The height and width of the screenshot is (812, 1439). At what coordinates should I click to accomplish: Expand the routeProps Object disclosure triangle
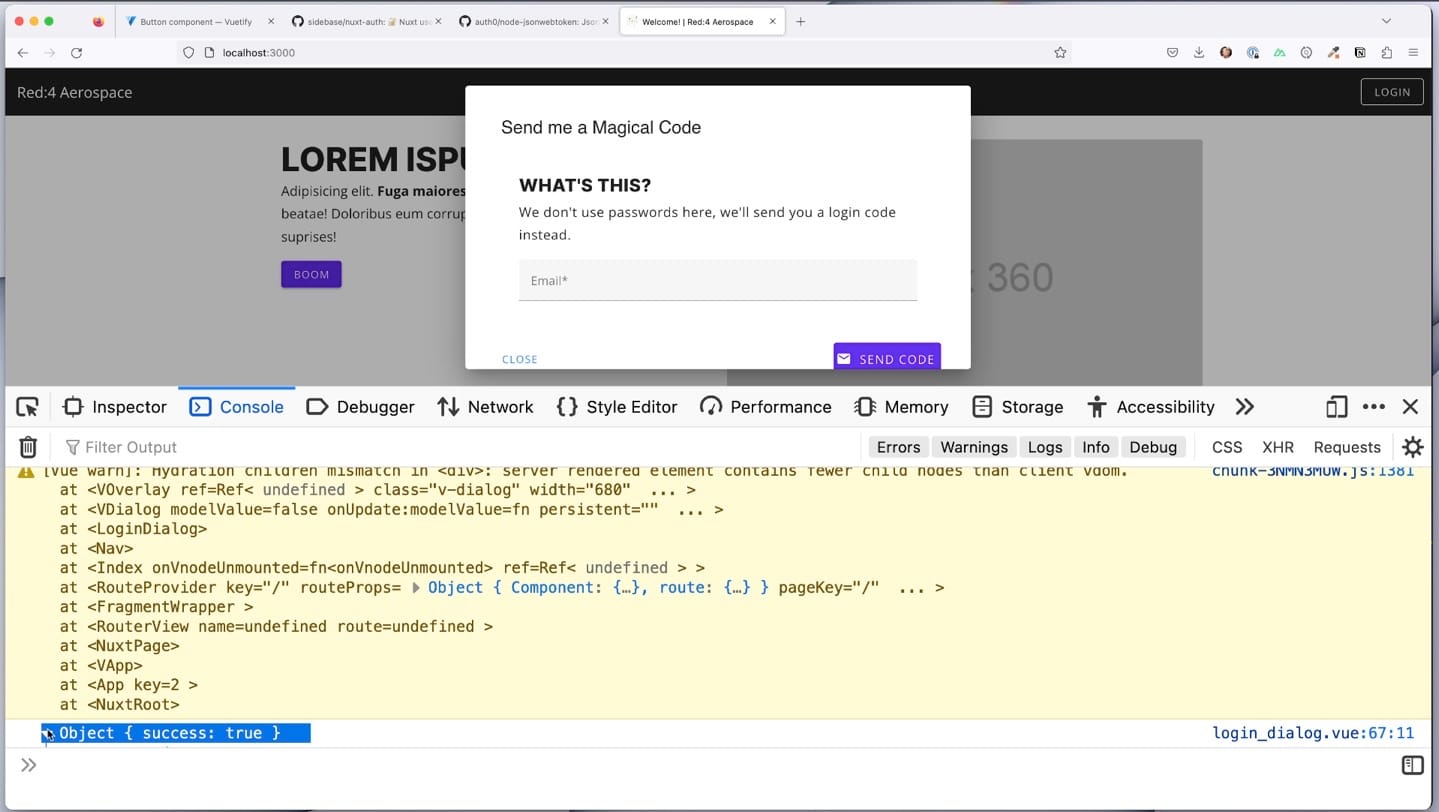click(416, 587)
